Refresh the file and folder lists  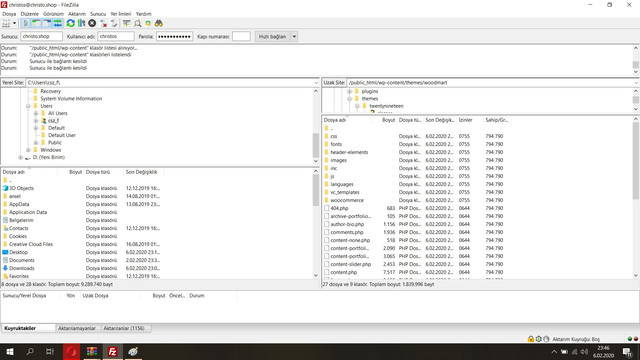point(71,23)
